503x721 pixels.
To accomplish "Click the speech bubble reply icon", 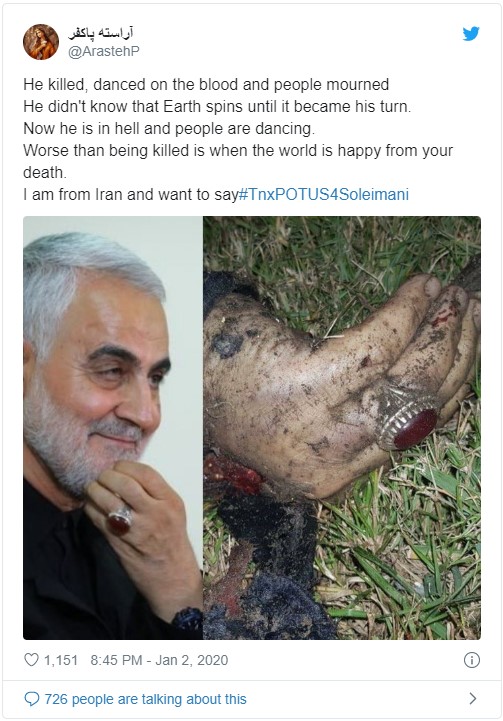I will click(31, 699).
